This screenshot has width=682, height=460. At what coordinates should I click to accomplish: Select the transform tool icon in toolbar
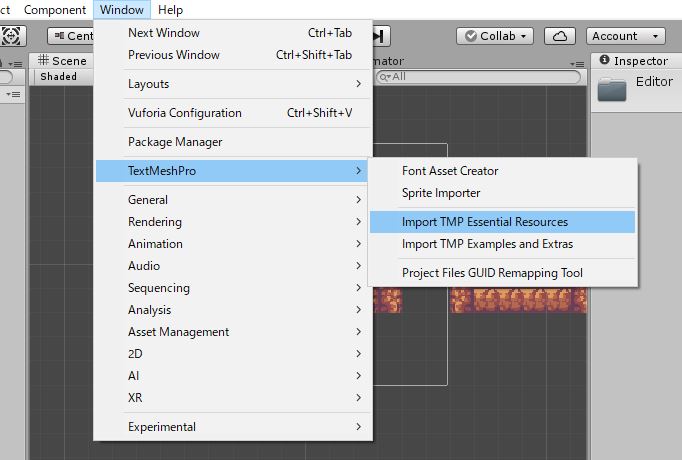point(12,36)
